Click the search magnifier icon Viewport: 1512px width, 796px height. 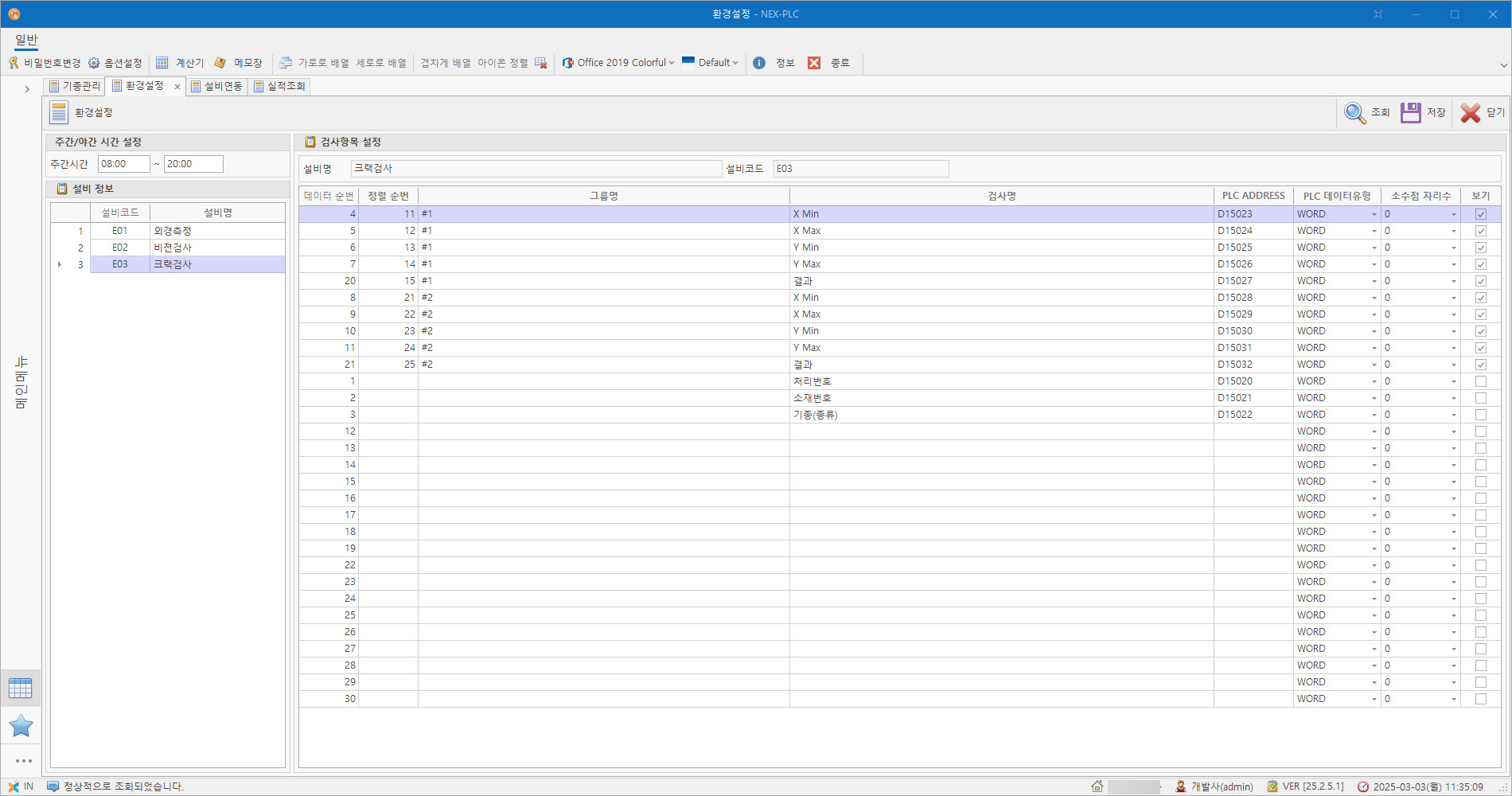(1354, 113)
